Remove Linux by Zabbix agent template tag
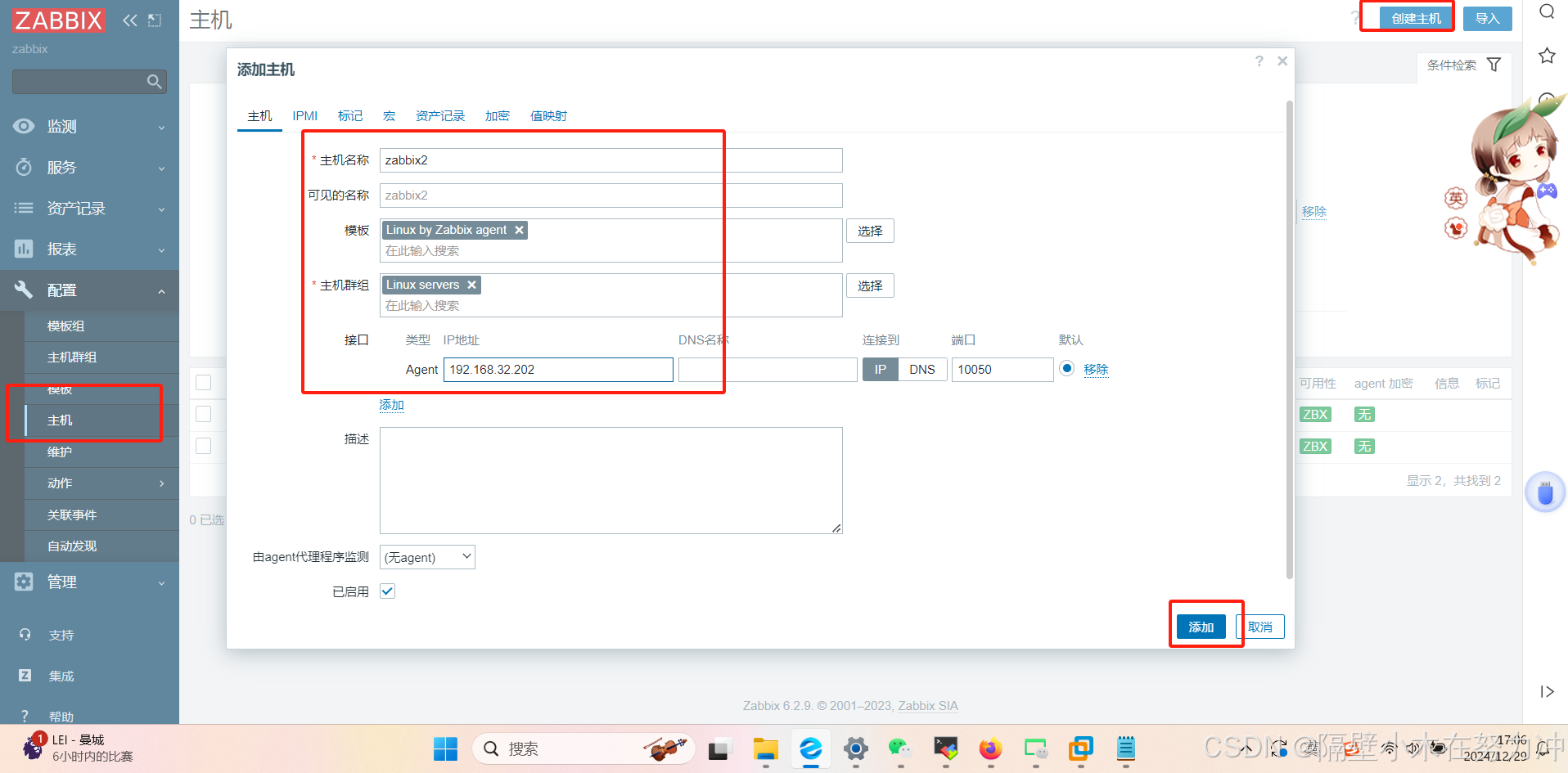Screen dimensions: 1568x773 (519, 230)
